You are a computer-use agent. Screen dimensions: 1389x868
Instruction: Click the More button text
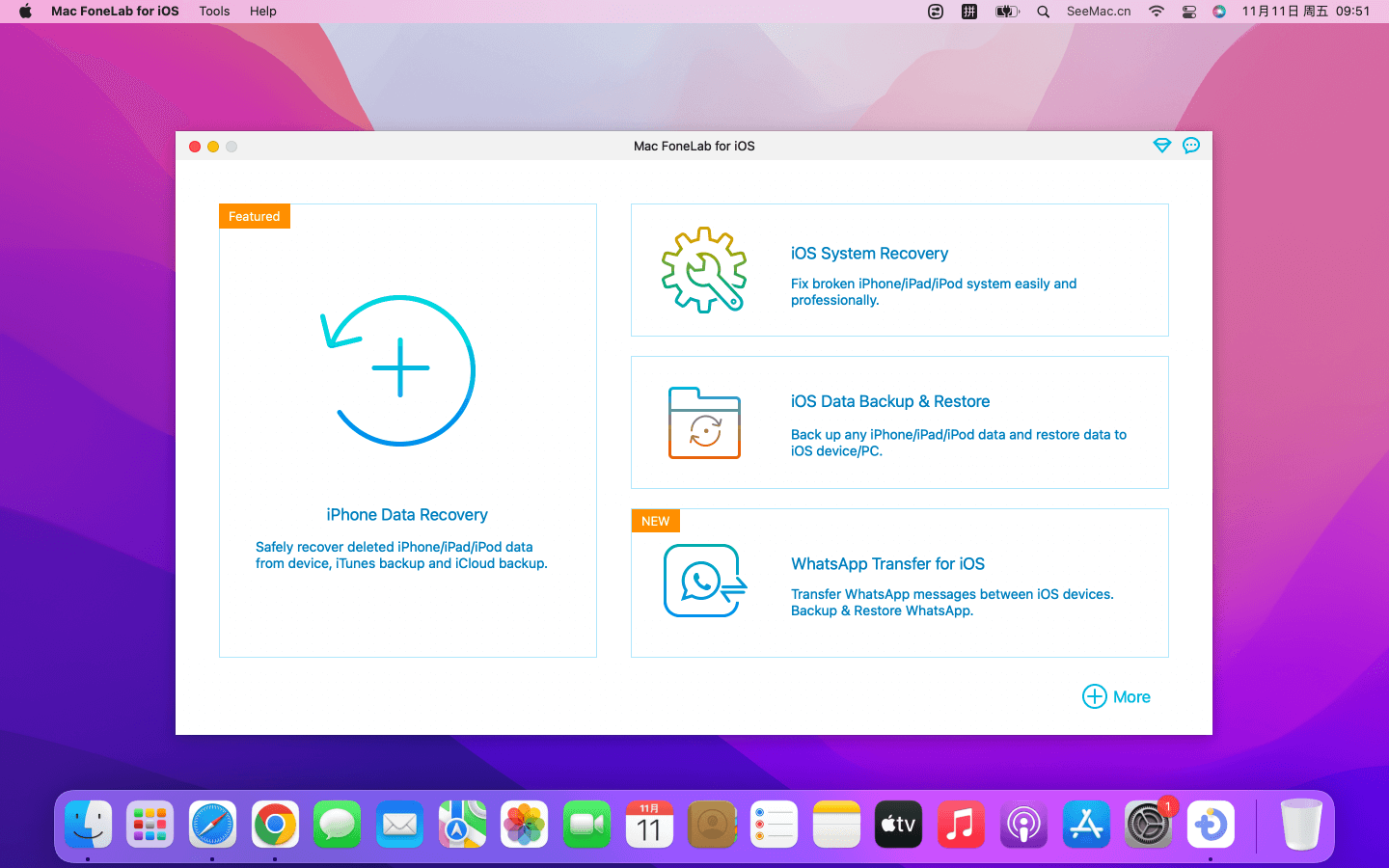point(1131,697)
